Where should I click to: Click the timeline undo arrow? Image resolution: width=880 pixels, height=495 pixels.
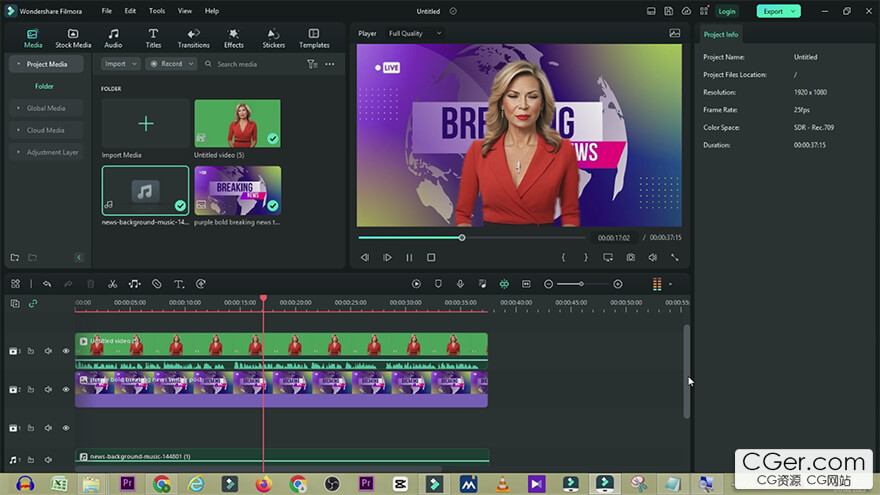tap(46, 284)
